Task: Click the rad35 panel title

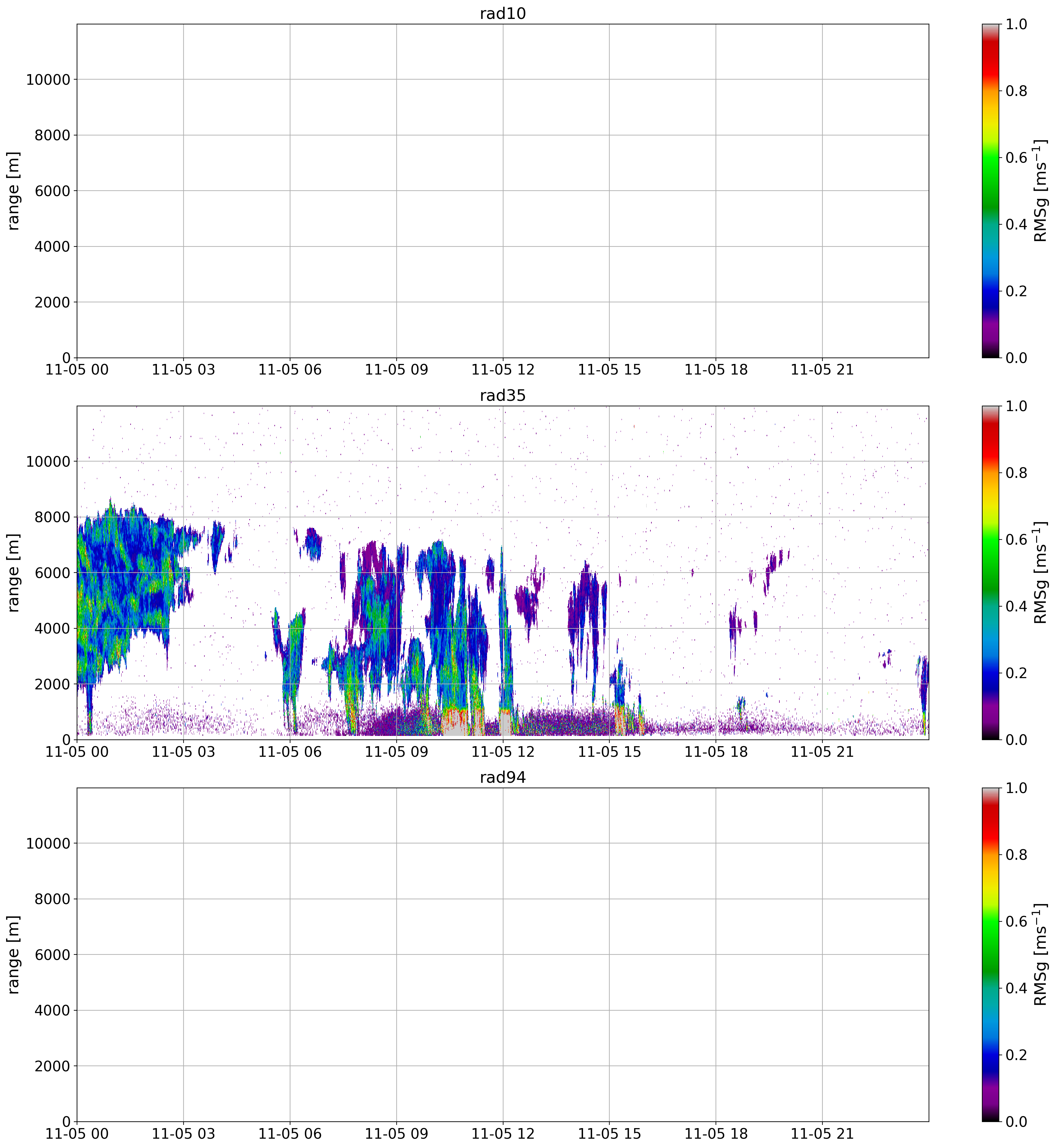Action: 502,396
